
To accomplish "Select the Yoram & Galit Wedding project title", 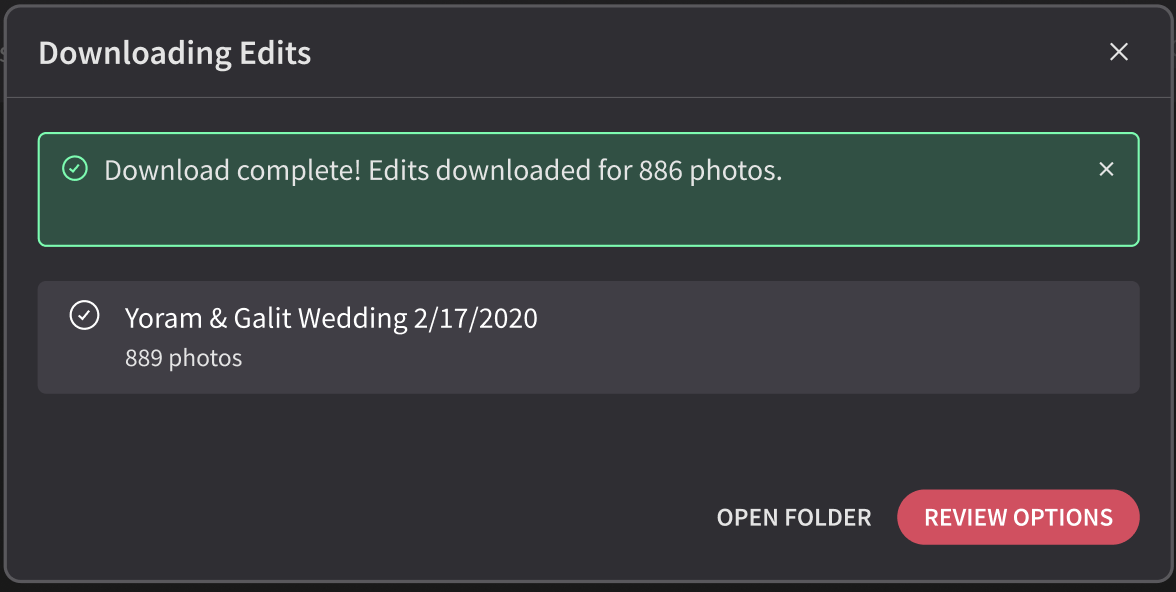I will pos(331,318).
